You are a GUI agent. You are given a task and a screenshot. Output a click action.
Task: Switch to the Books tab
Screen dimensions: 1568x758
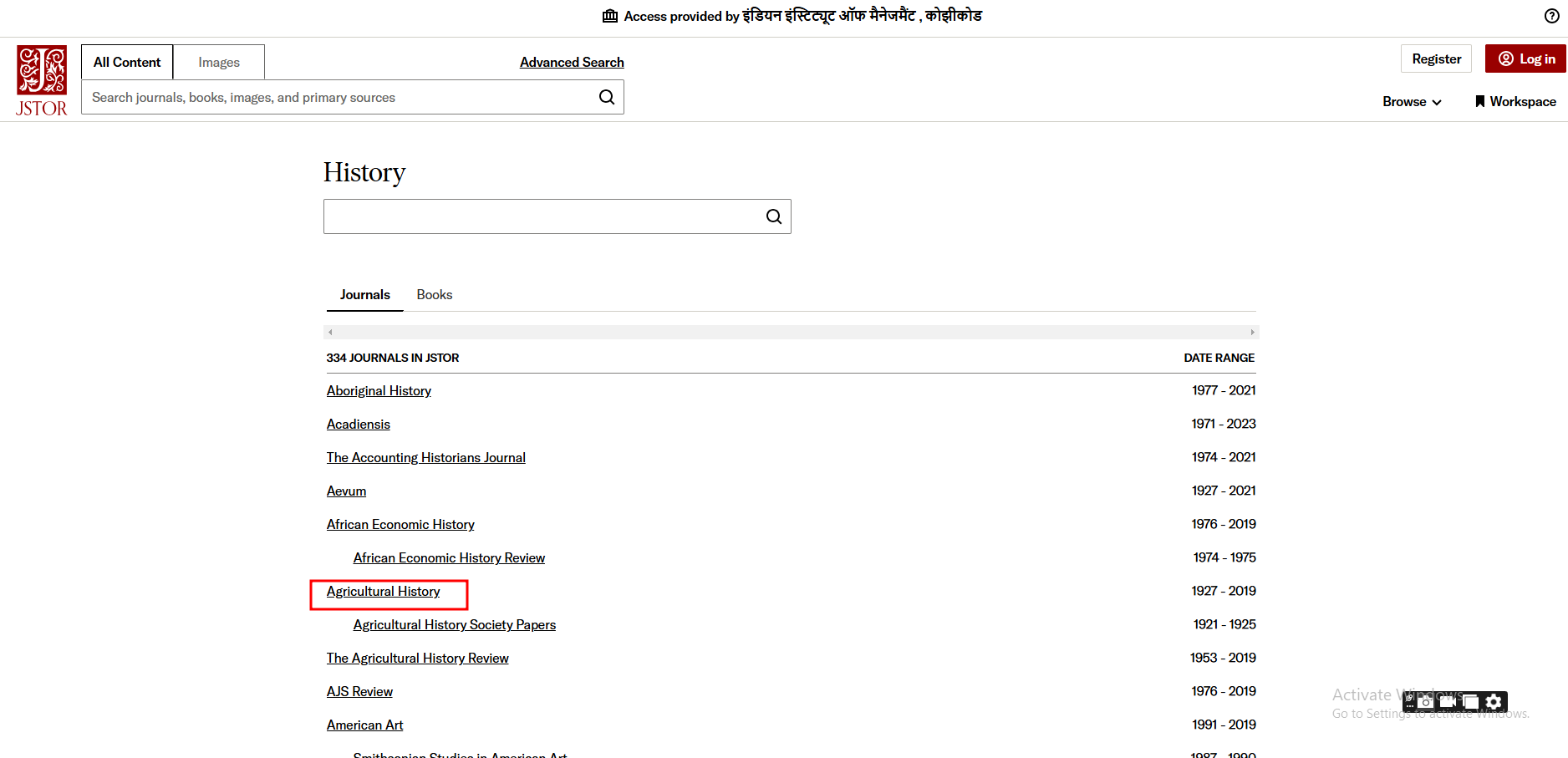coord(434,294)
